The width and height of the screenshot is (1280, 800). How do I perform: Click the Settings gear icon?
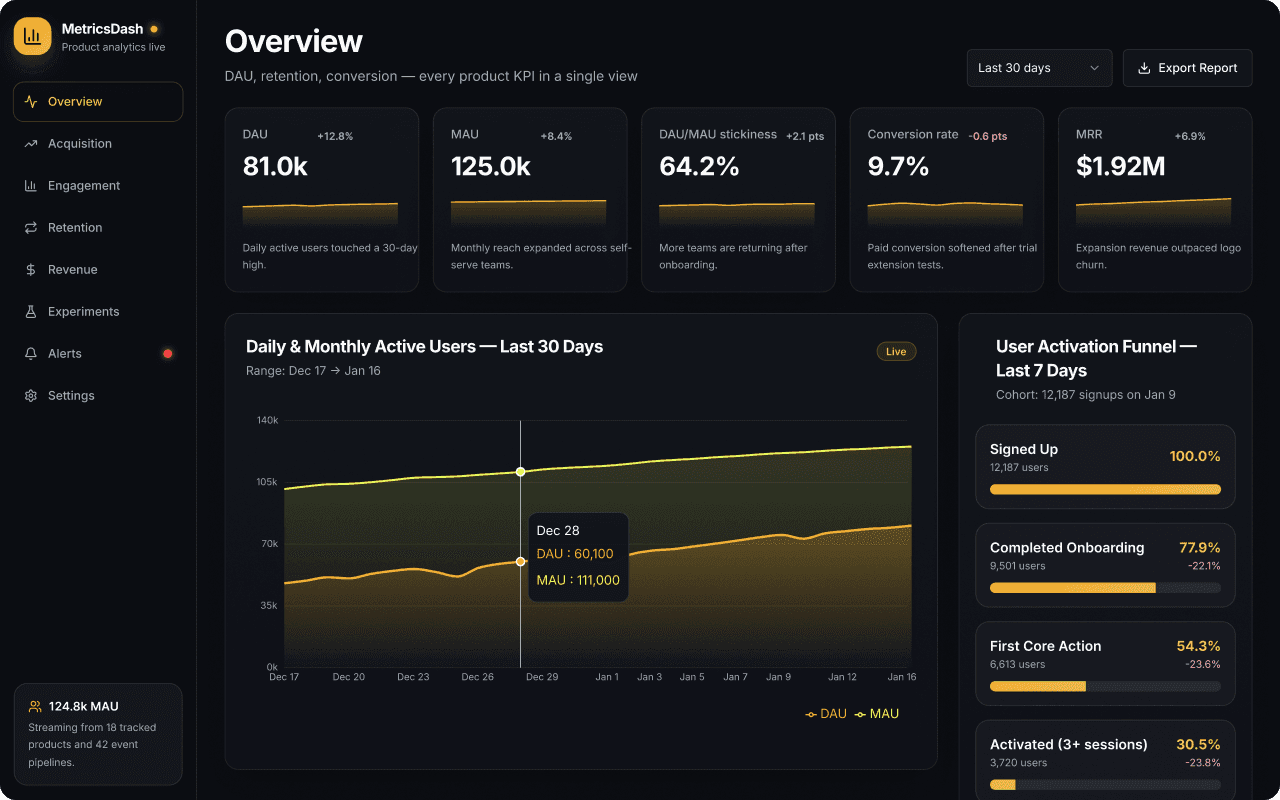pos(31,396)
